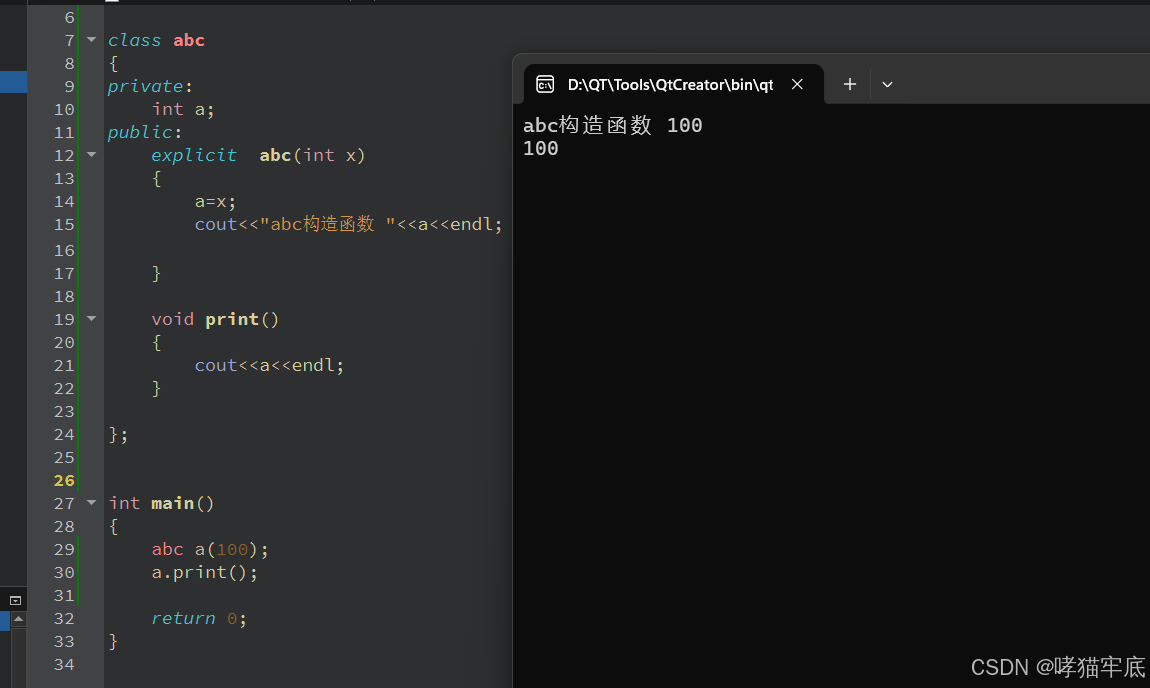Open a new terminal tab with the plus icon
Viewport: 1150px width, 688px height.
848,85
